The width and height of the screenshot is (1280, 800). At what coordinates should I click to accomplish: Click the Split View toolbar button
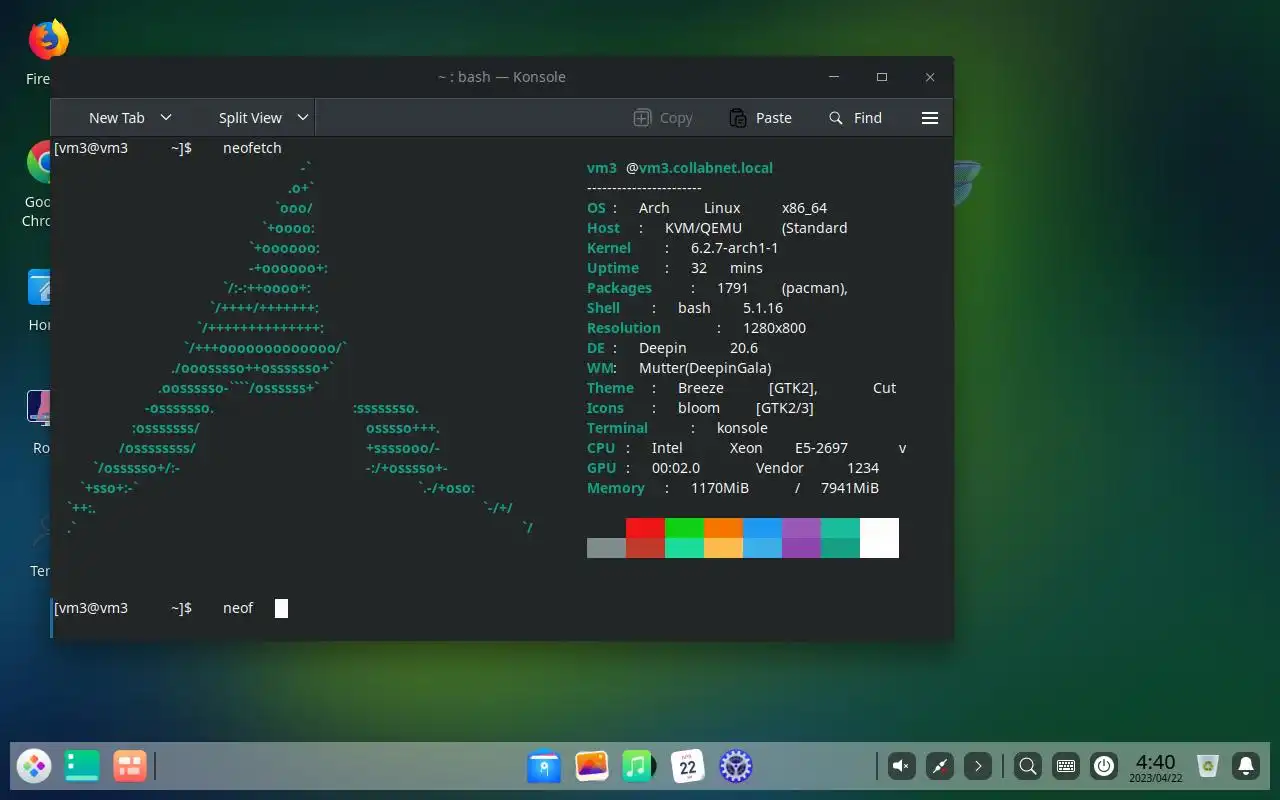click(x=250, y=118)
